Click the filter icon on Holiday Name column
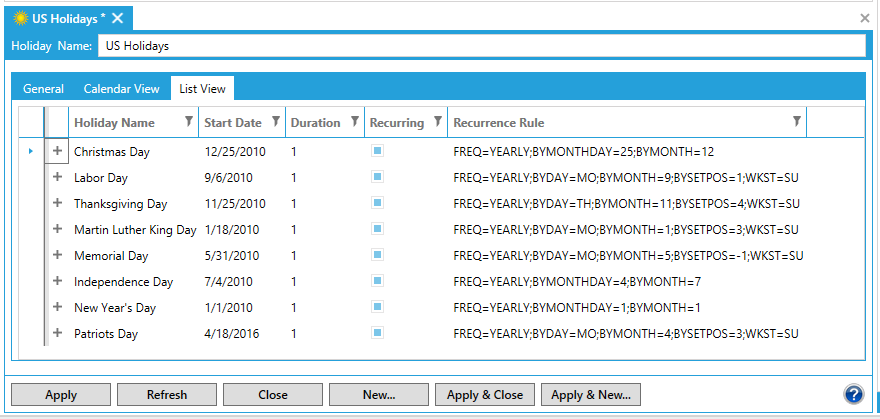 click(x=189, y=122)
